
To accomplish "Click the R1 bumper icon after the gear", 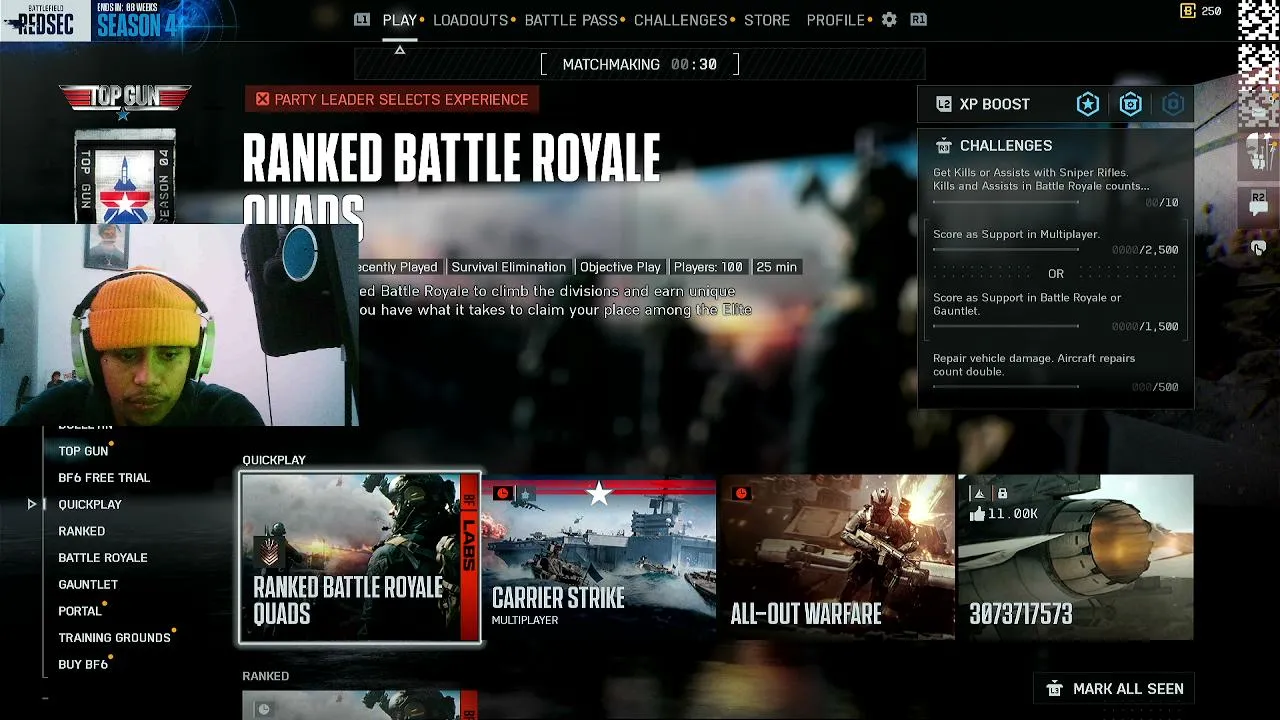I will pyautogui.click(x=918, y=20).
